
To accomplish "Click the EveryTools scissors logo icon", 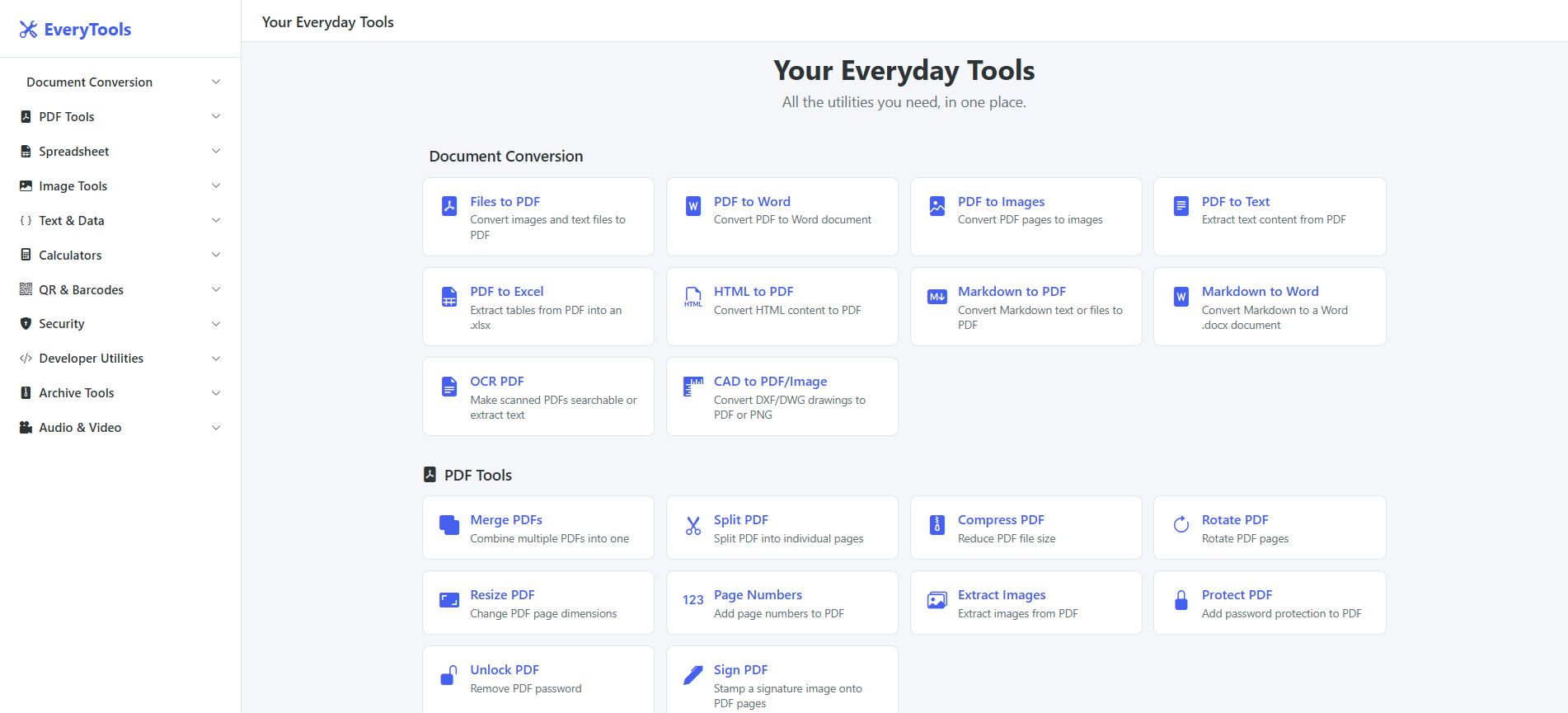I will (x=29, y=30).
